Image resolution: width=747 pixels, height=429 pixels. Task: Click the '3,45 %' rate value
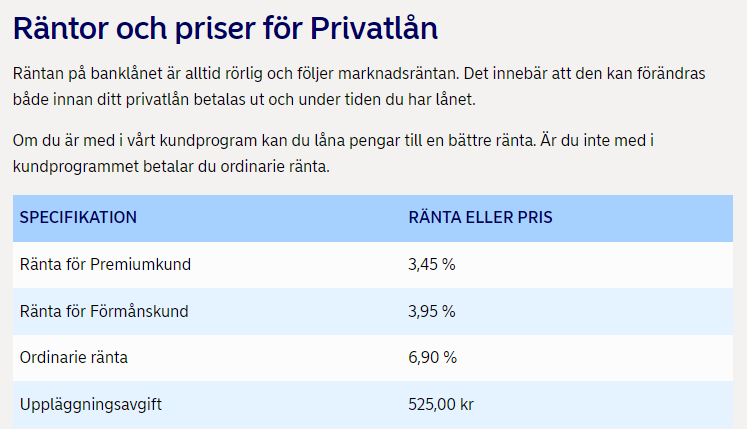pos(432,265)
